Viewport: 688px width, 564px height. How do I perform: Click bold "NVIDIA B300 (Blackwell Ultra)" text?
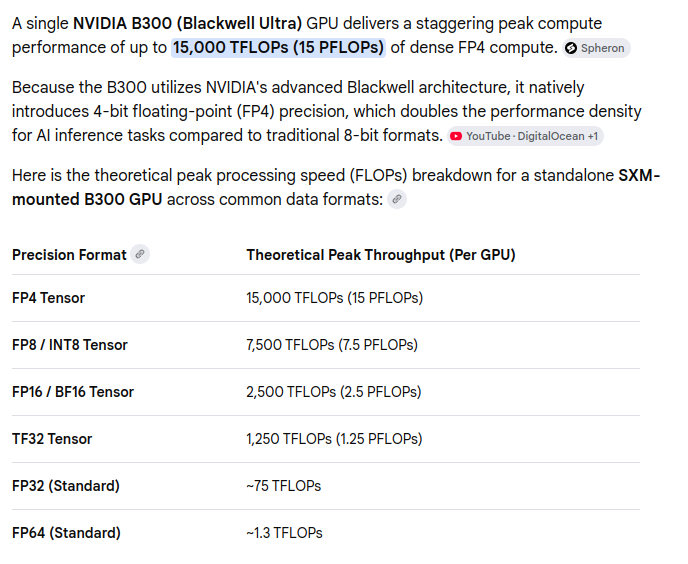click(187, 23)
